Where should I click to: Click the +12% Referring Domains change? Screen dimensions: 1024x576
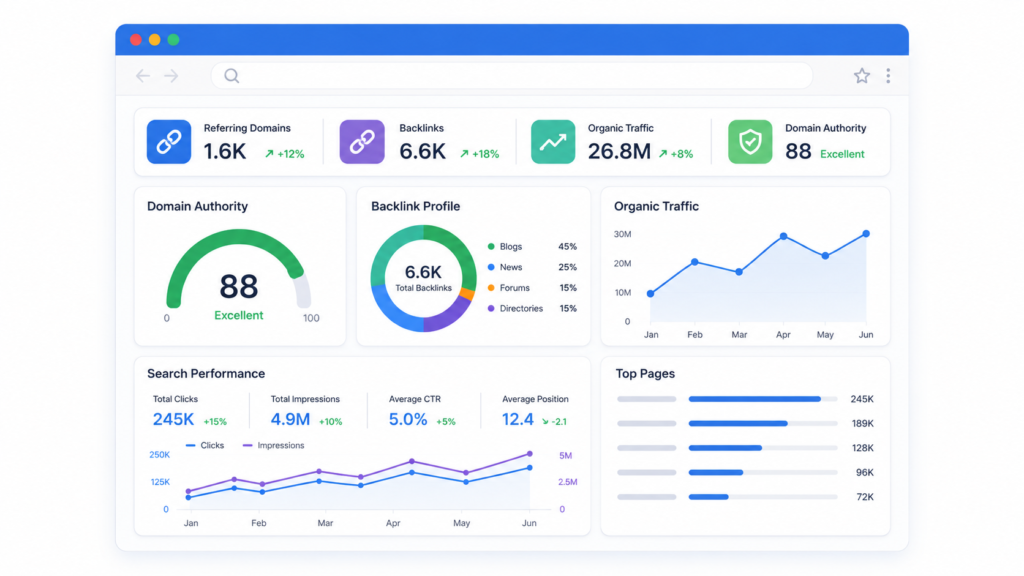click(284, 154)
